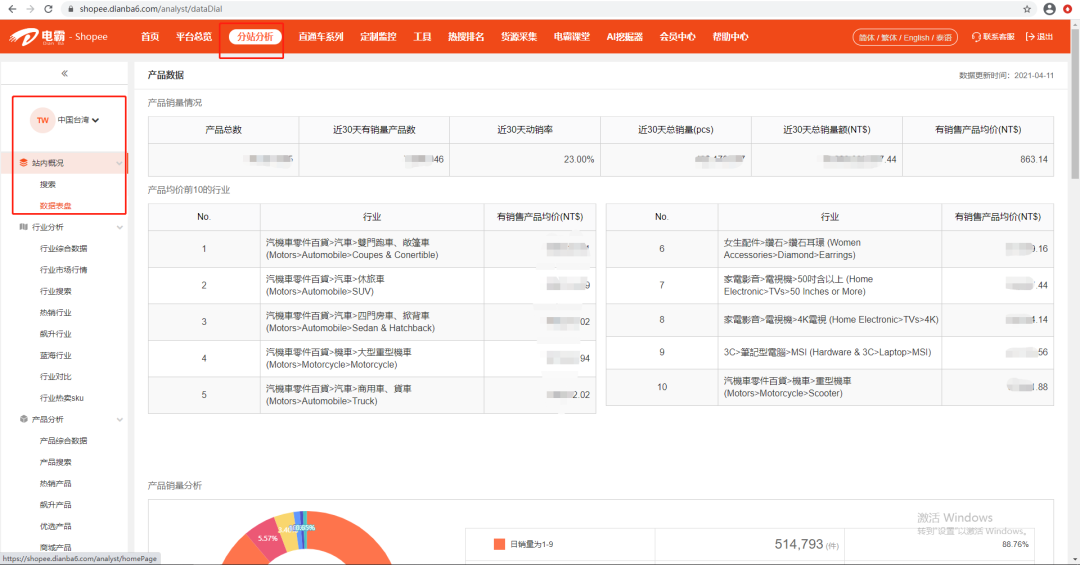Viewport: 1080px width, 565px height.
Task: Open 行业搜索 in the sidebar
Action: coord(55,291)
